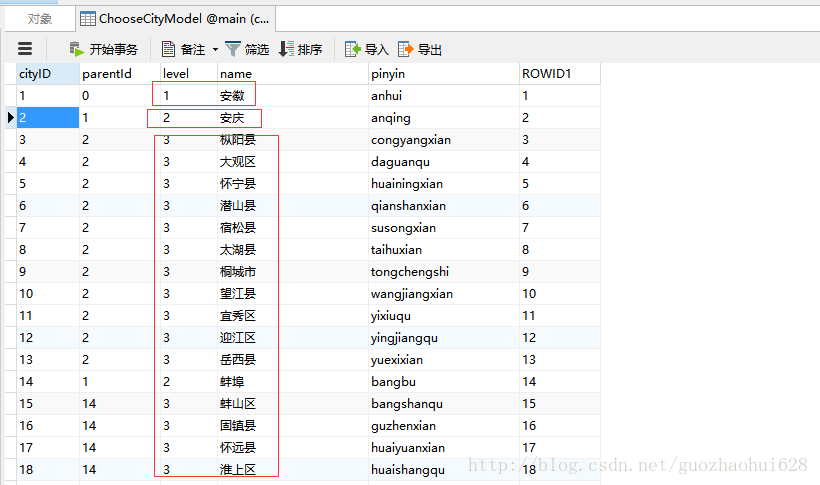Expand the 备注 dropdown arrow
820x485 pixels.
pos(215,50)
